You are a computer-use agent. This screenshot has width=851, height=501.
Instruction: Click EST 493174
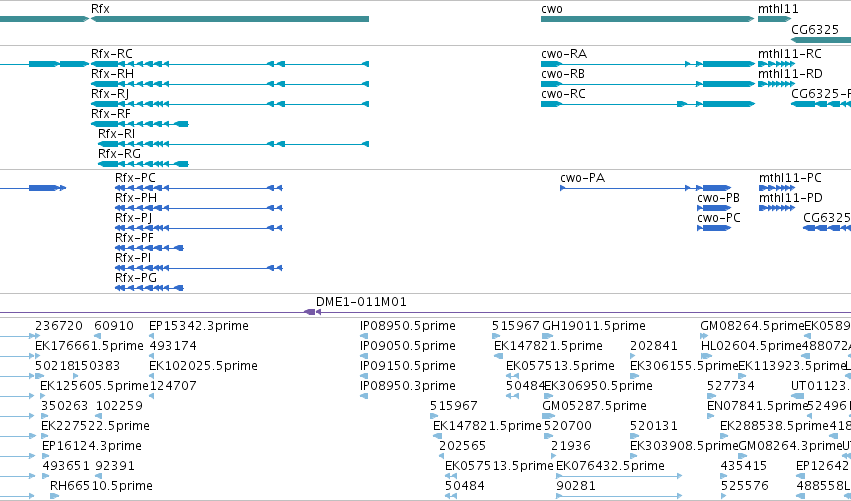pyautogui.click(x=173, y=346)
